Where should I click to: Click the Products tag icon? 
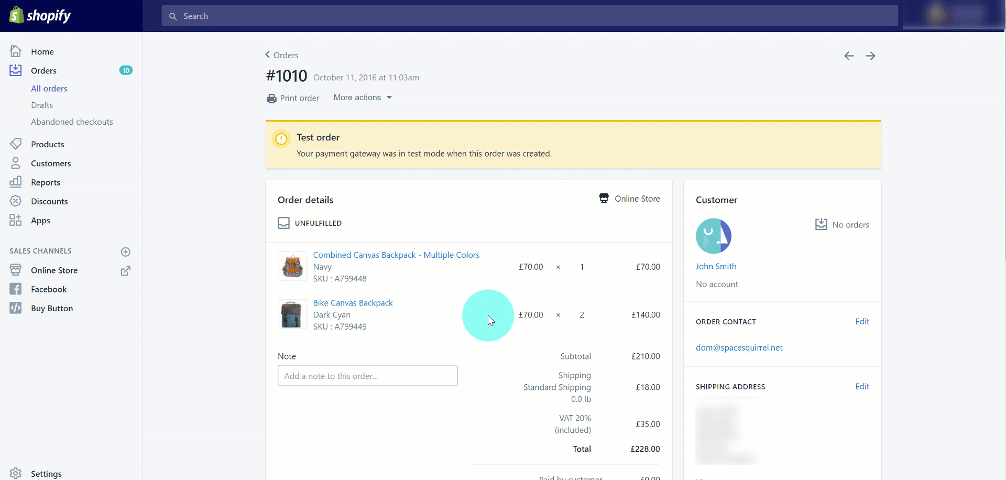tap(15, 144)
